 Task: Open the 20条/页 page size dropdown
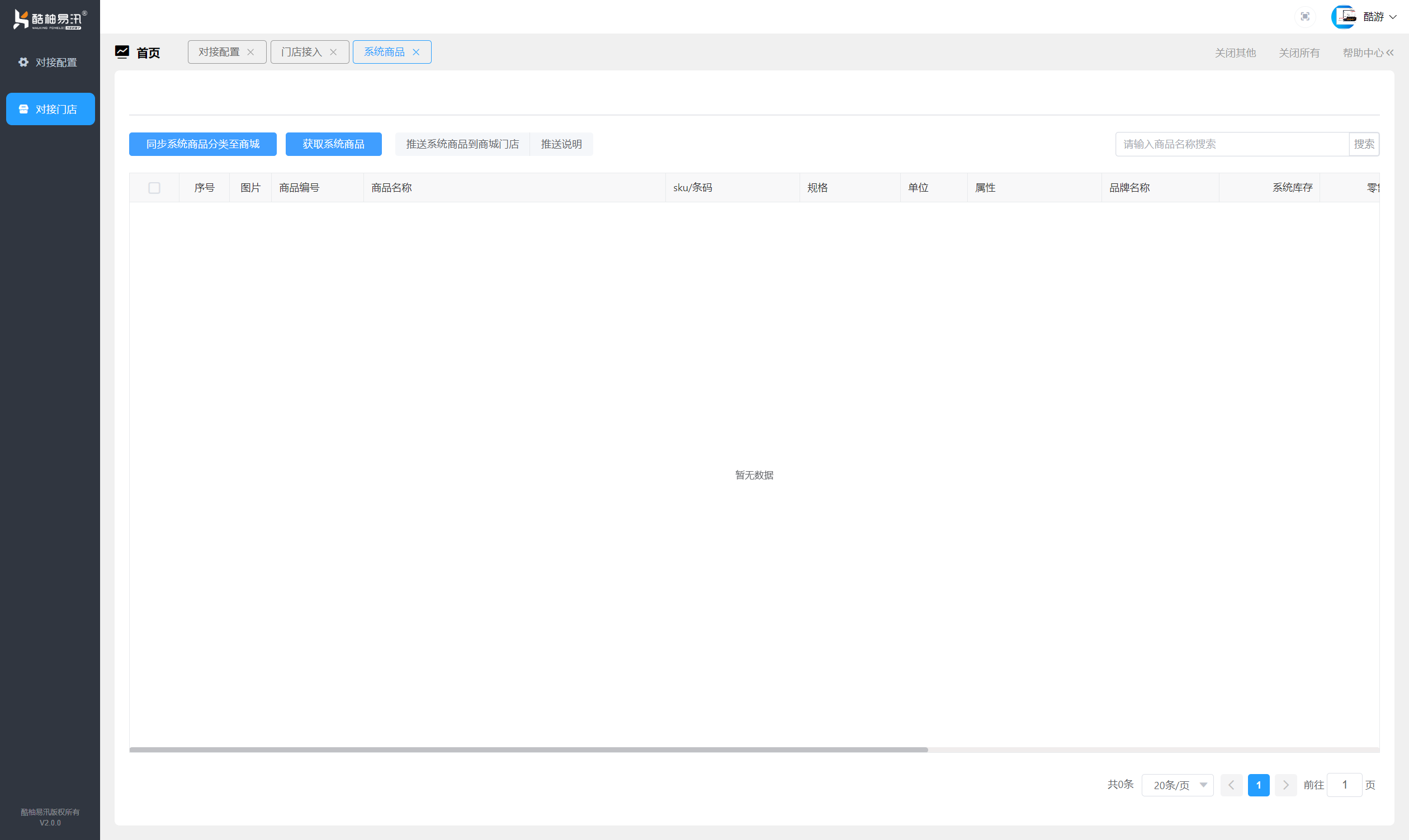tap(1178, 785)
